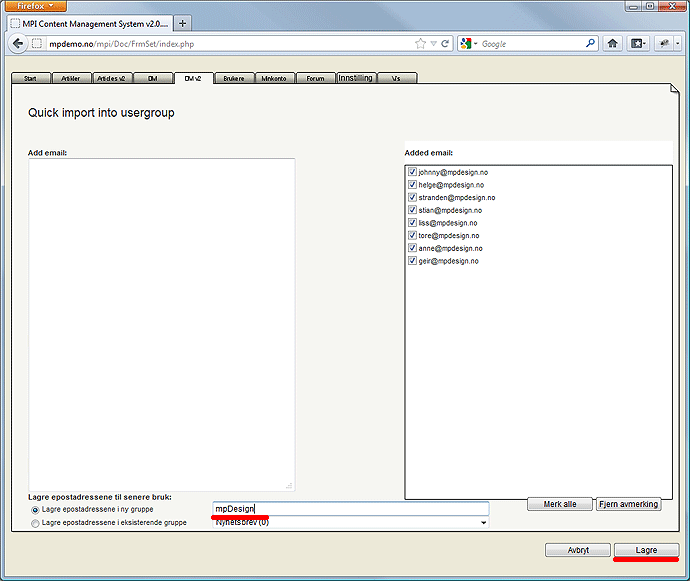Click the 'Quick import into usergroup' heading
The image size is (690, 581).
101,113
